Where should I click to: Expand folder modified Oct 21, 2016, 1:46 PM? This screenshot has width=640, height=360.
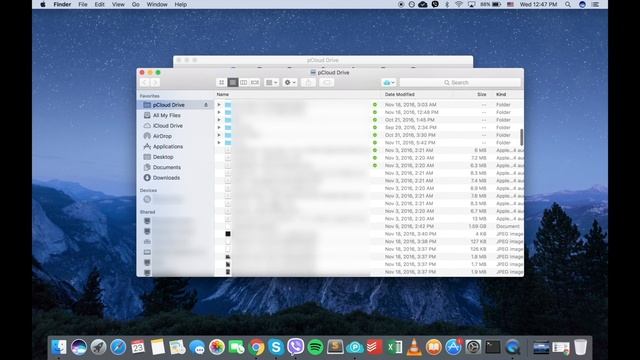click(219, 120)
